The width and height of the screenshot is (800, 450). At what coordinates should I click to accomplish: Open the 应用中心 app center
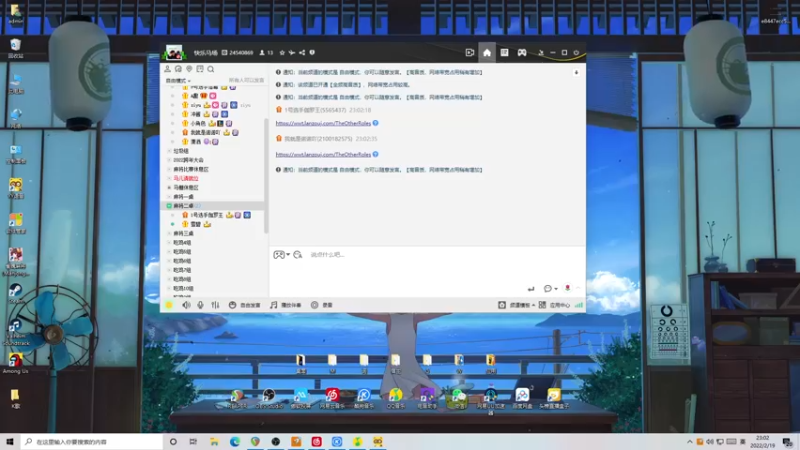point(554,305)
